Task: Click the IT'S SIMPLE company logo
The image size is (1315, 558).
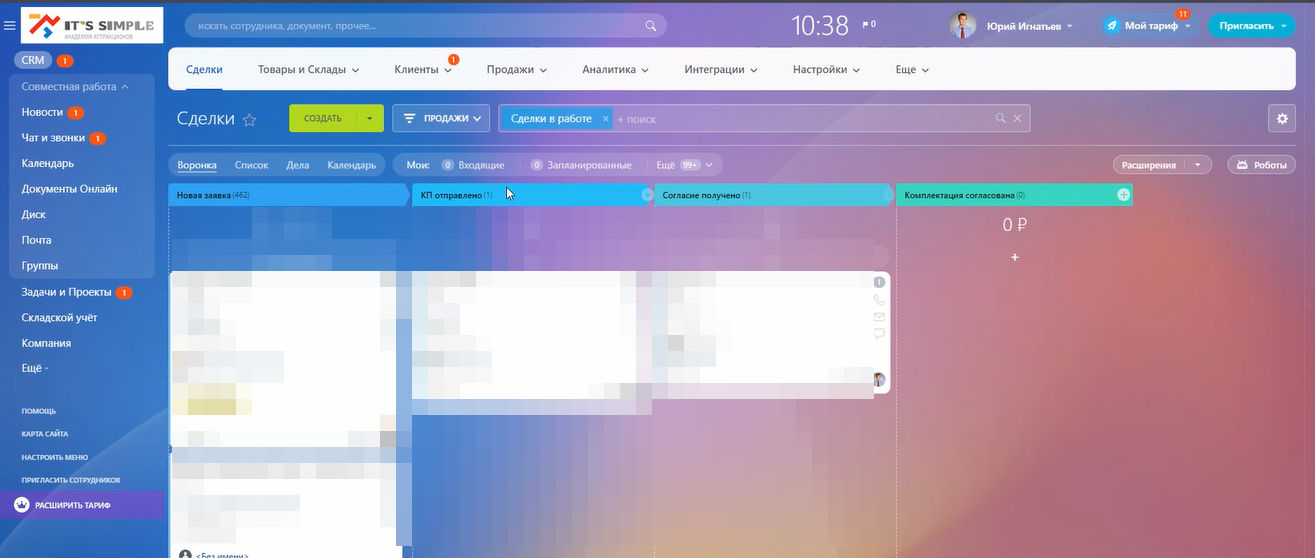Action: [91, 26]
